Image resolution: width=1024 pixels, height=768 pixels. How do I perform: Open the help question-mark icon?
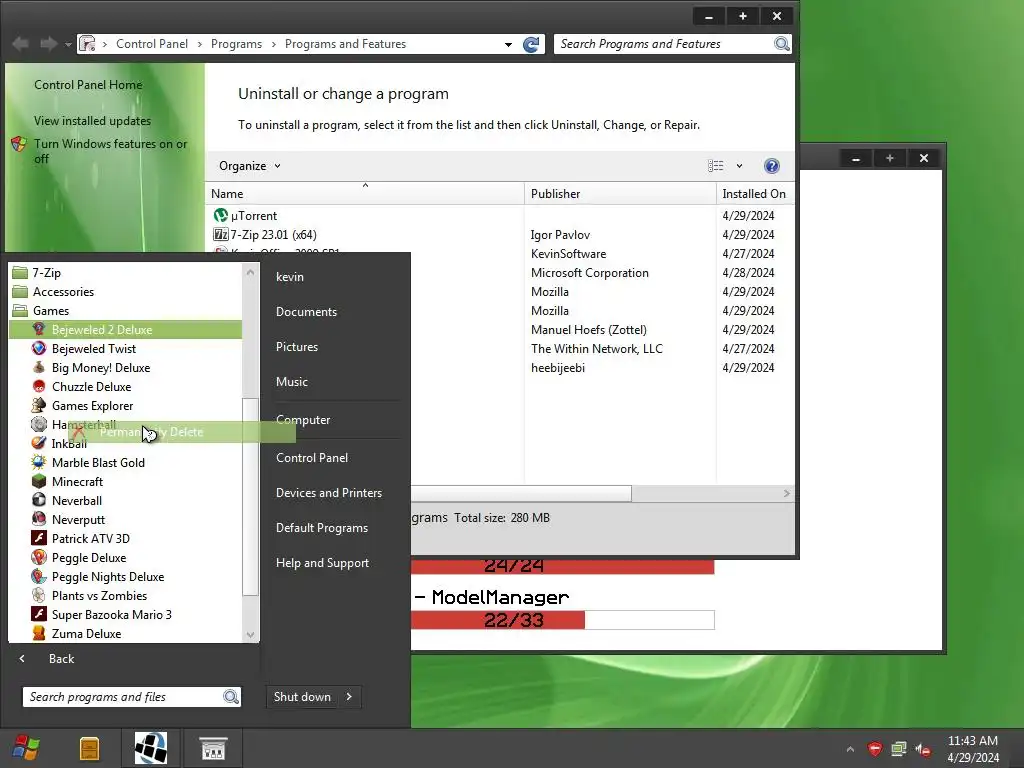[x=771, y=166]
